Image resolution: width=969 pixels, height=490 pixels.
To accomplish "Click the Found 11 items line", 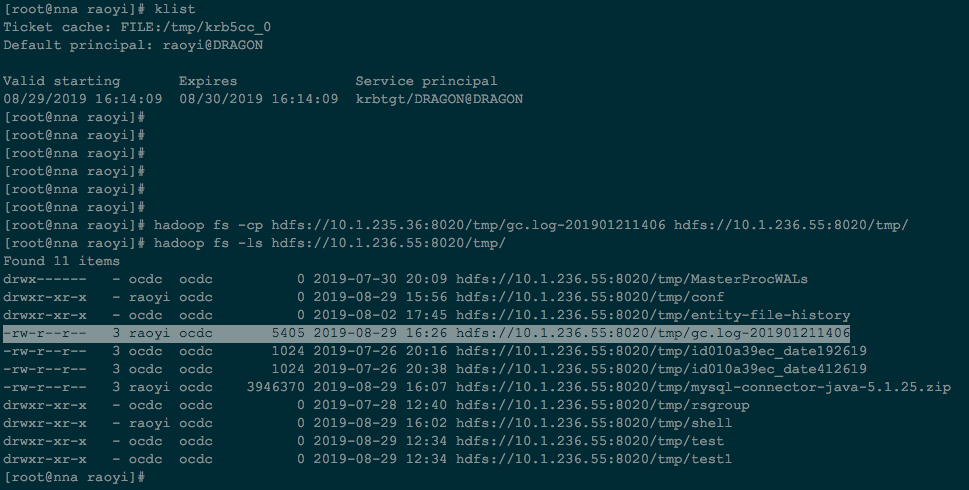I will tap(61, 261).
